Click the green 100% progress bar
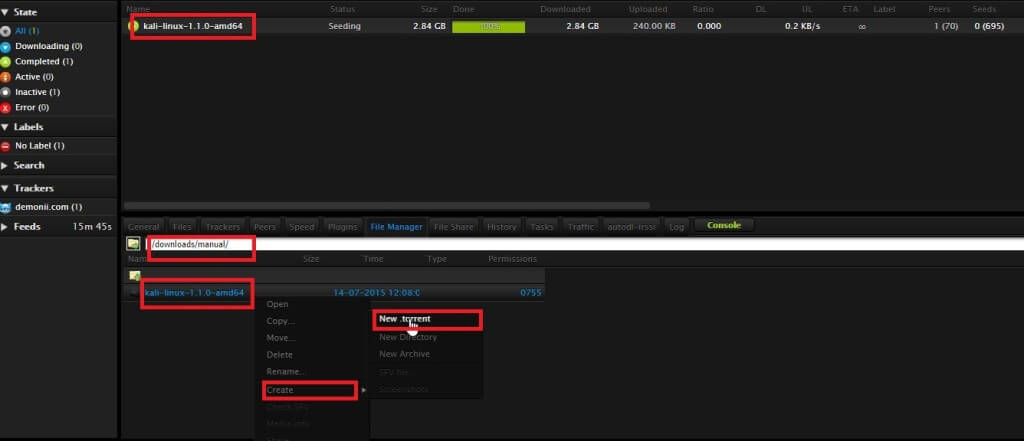This screenshot has height=441, width=1024. coord(488,26)
